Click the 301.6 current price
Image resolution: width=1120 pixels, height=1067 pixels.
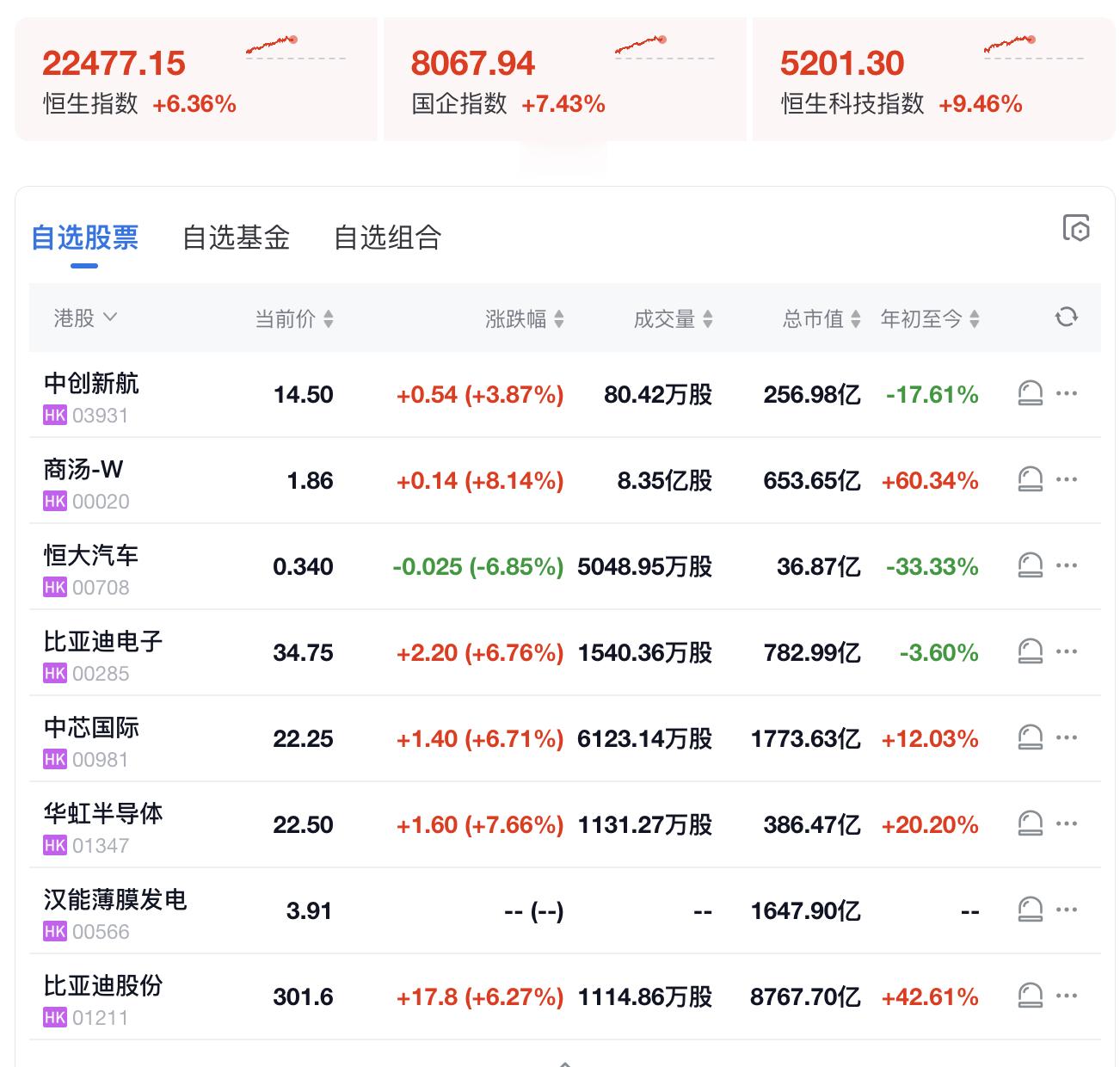[303, 997]
